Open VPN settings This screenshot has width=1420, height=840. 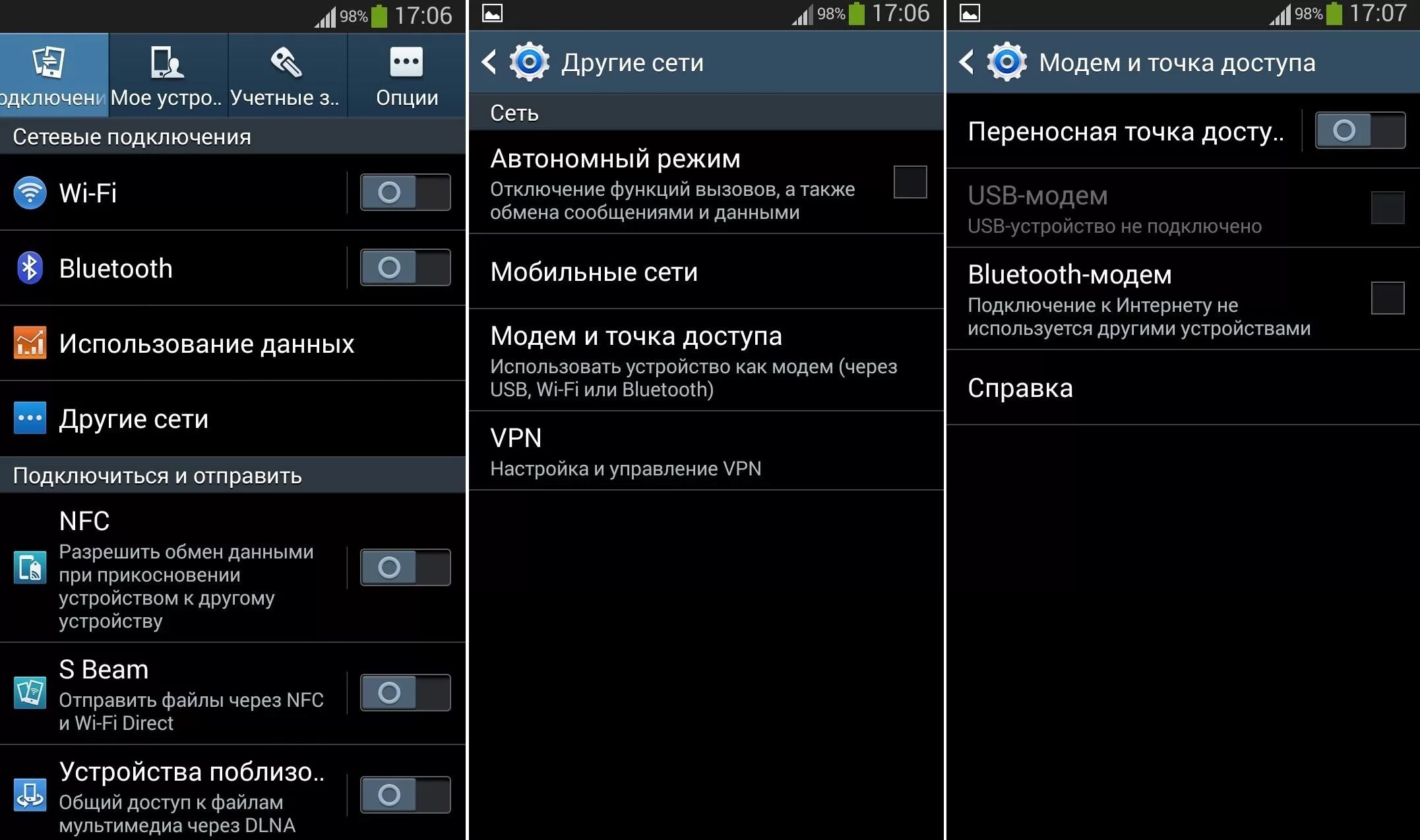pyautogui.click(x=706, y=450)
